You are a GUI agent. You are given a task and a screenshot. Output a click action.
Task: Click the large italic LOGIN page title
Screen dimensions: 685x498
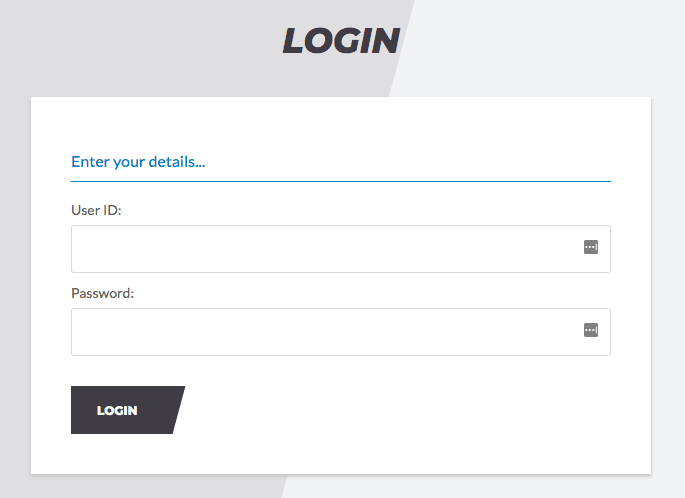341,41
